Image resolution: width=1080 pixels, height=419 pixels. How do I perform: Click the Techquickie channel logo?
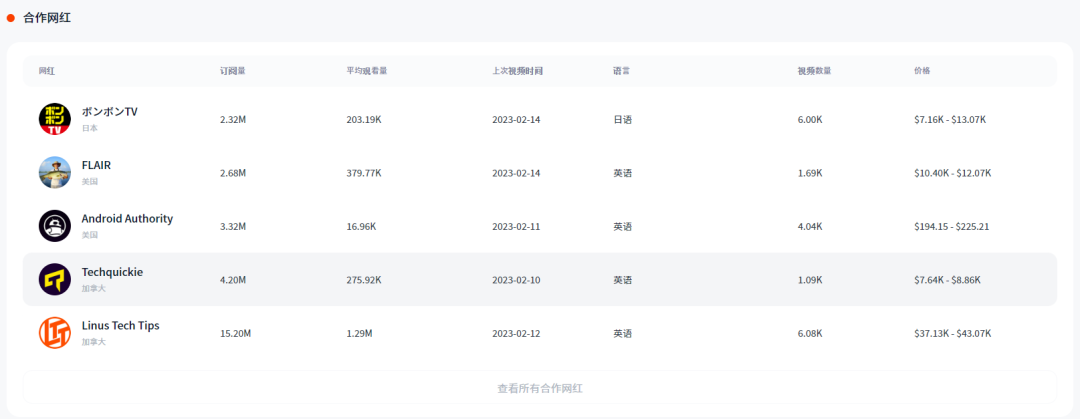(x=54, y=279)
